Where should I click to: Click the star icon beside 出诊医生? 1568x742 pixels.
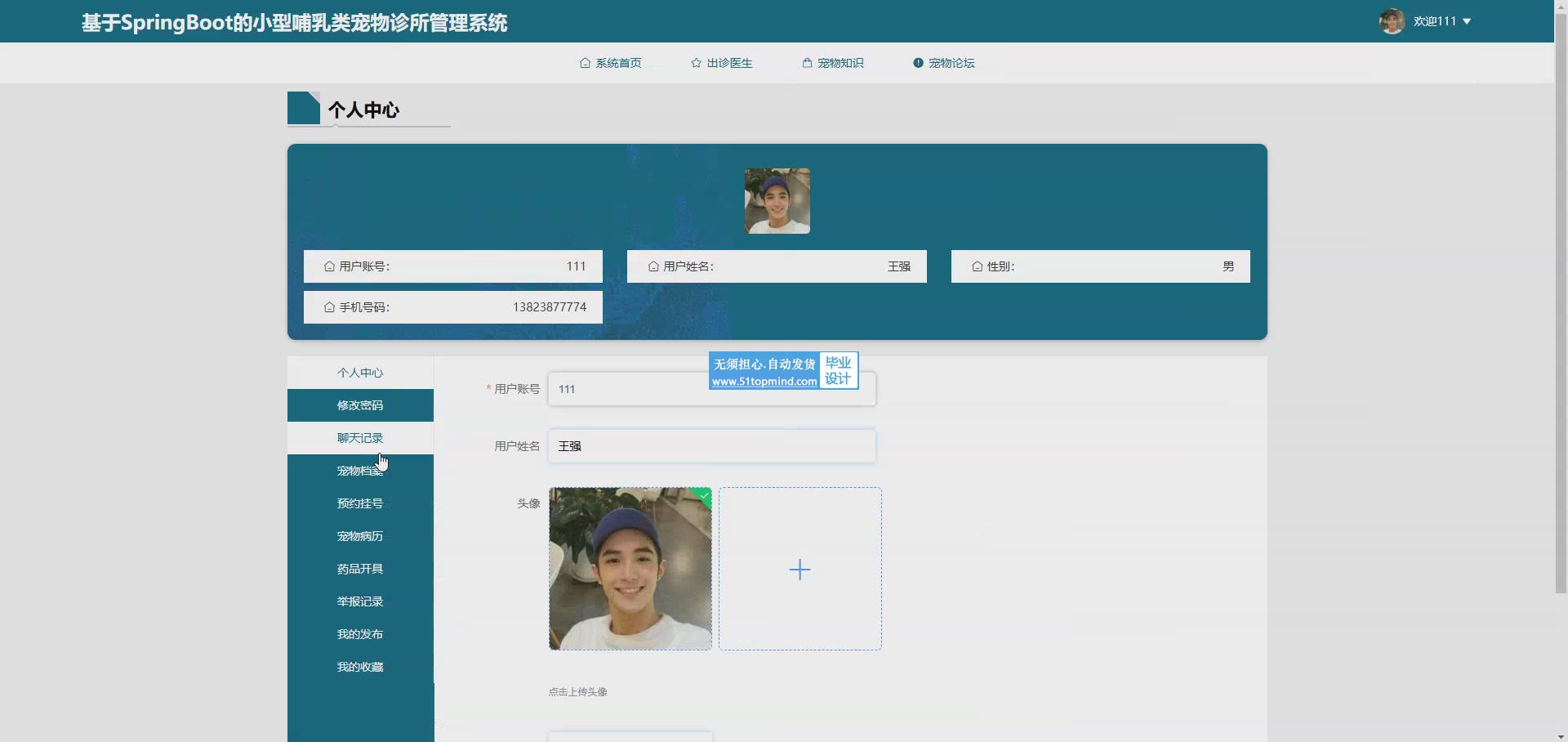696,63
